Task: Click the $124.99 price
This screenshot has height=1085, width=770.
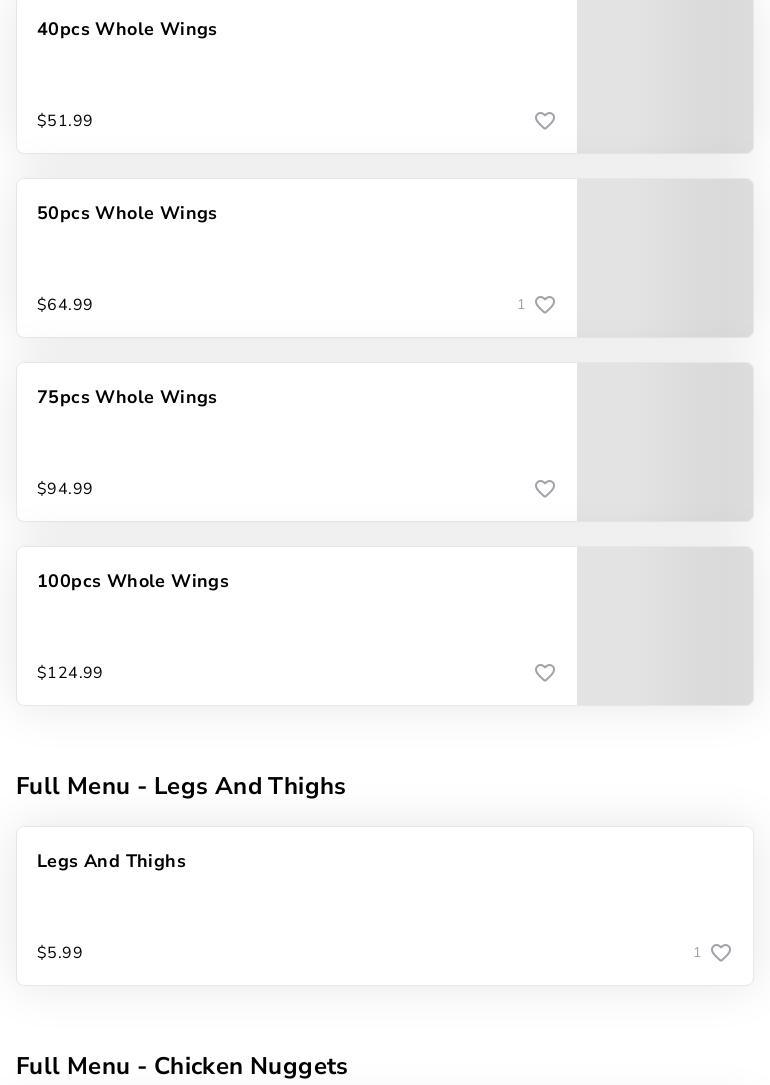Action: 70,673
